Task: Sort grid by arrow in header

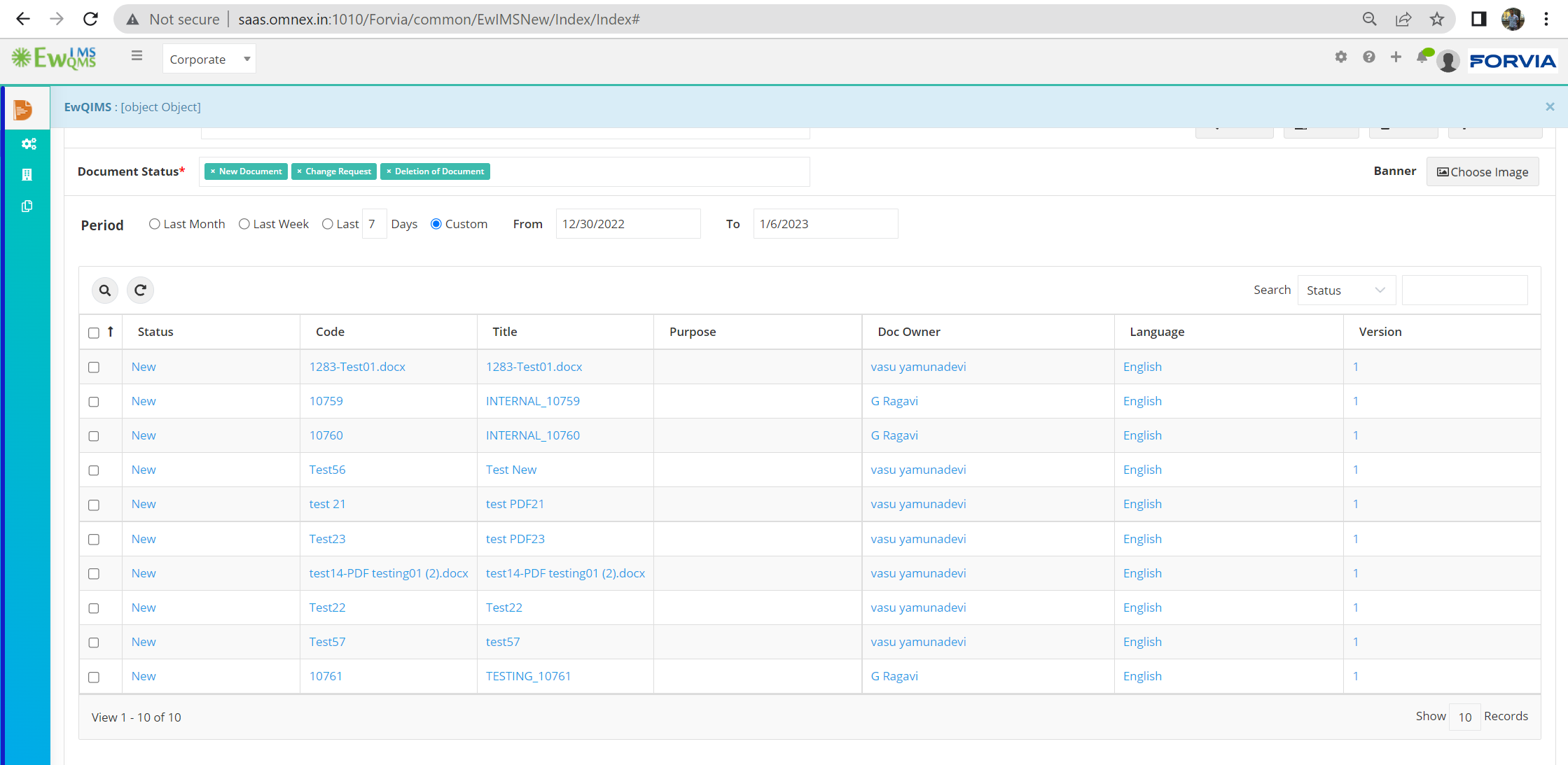Action: (x=110, y=332)
